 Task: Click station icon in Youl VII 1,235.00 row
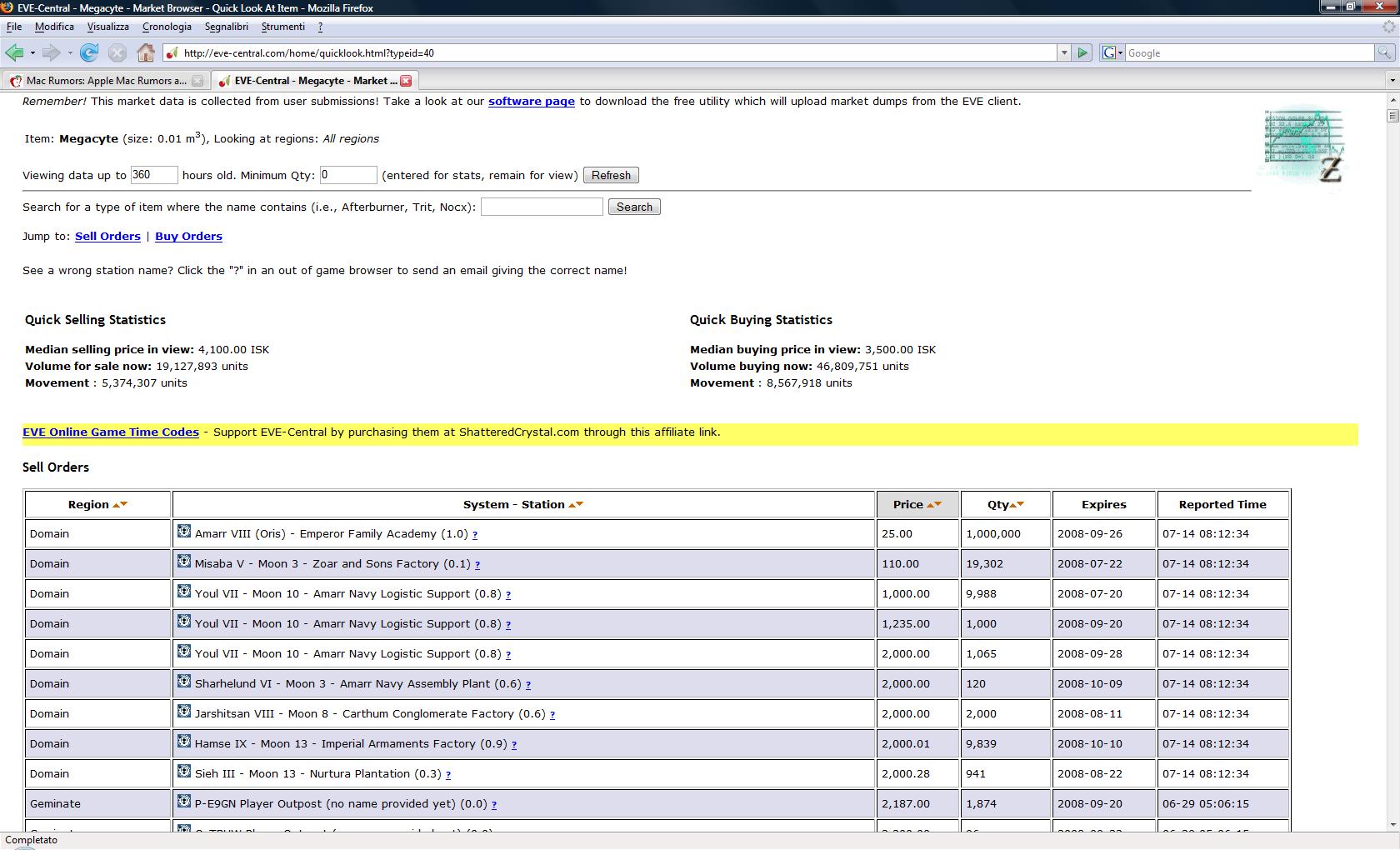pyautogui.click(x=184, y=622)
